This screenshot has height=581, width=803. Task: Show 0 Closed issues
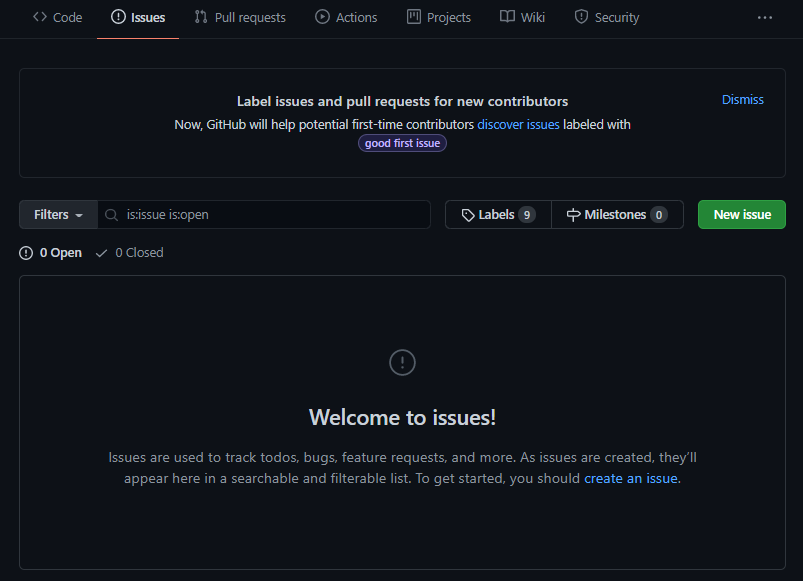(130, 253)
